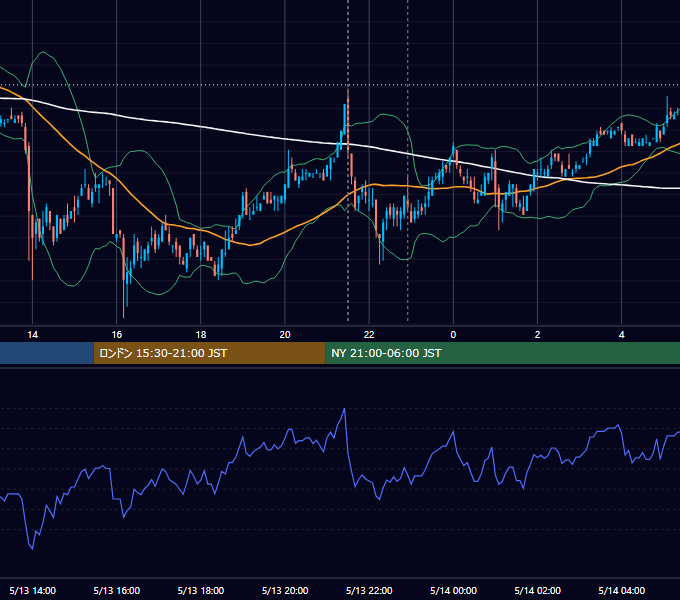Select the NY 21:00-06:00 JST session bar
680x600 pixels.
coord(503,353)
